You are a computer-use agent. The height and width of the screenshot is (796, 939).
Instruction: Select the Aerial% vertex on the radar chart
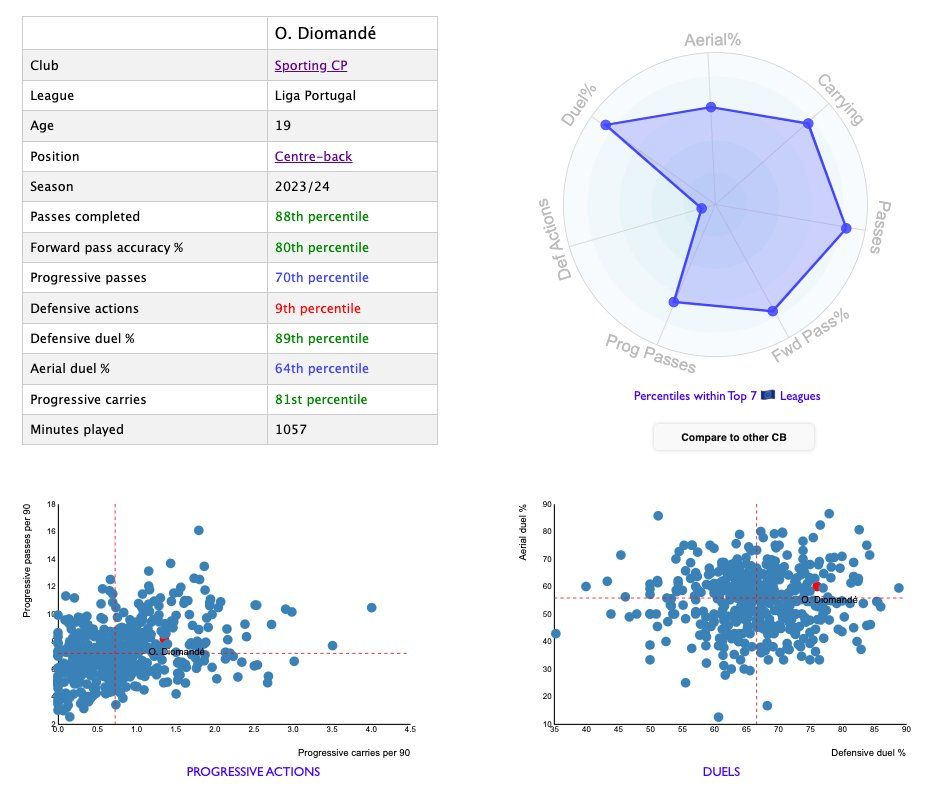711,107
